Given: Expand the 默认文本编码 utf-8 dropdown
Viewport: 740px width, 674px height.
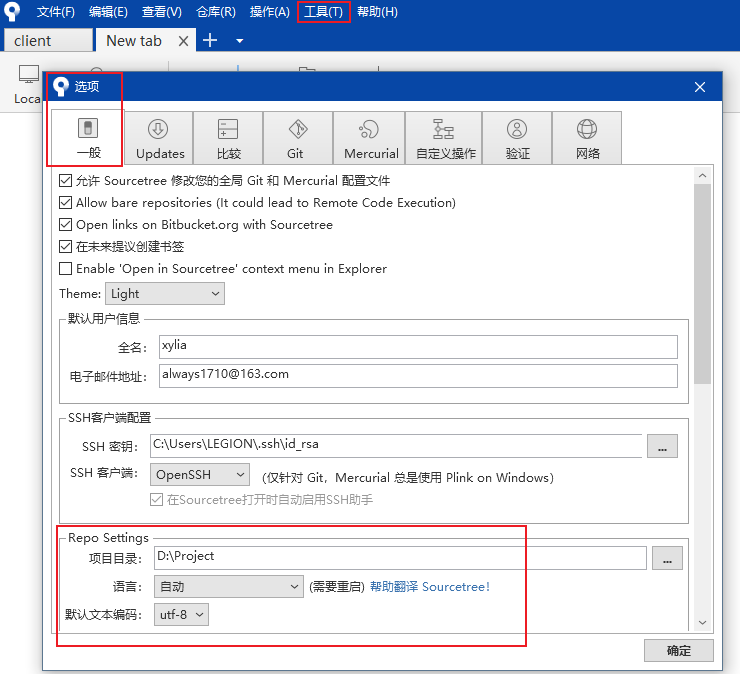Looking at the screenshot, I should point(183,615).
